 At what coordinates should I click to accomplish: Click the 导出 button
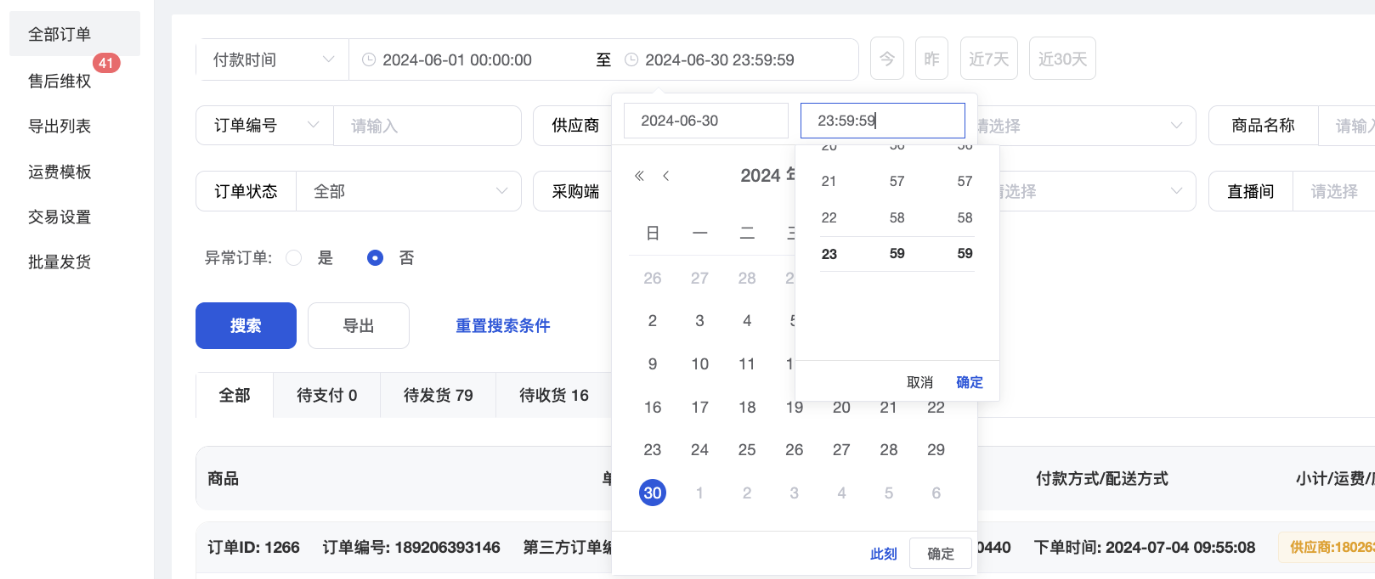point(358,326)
